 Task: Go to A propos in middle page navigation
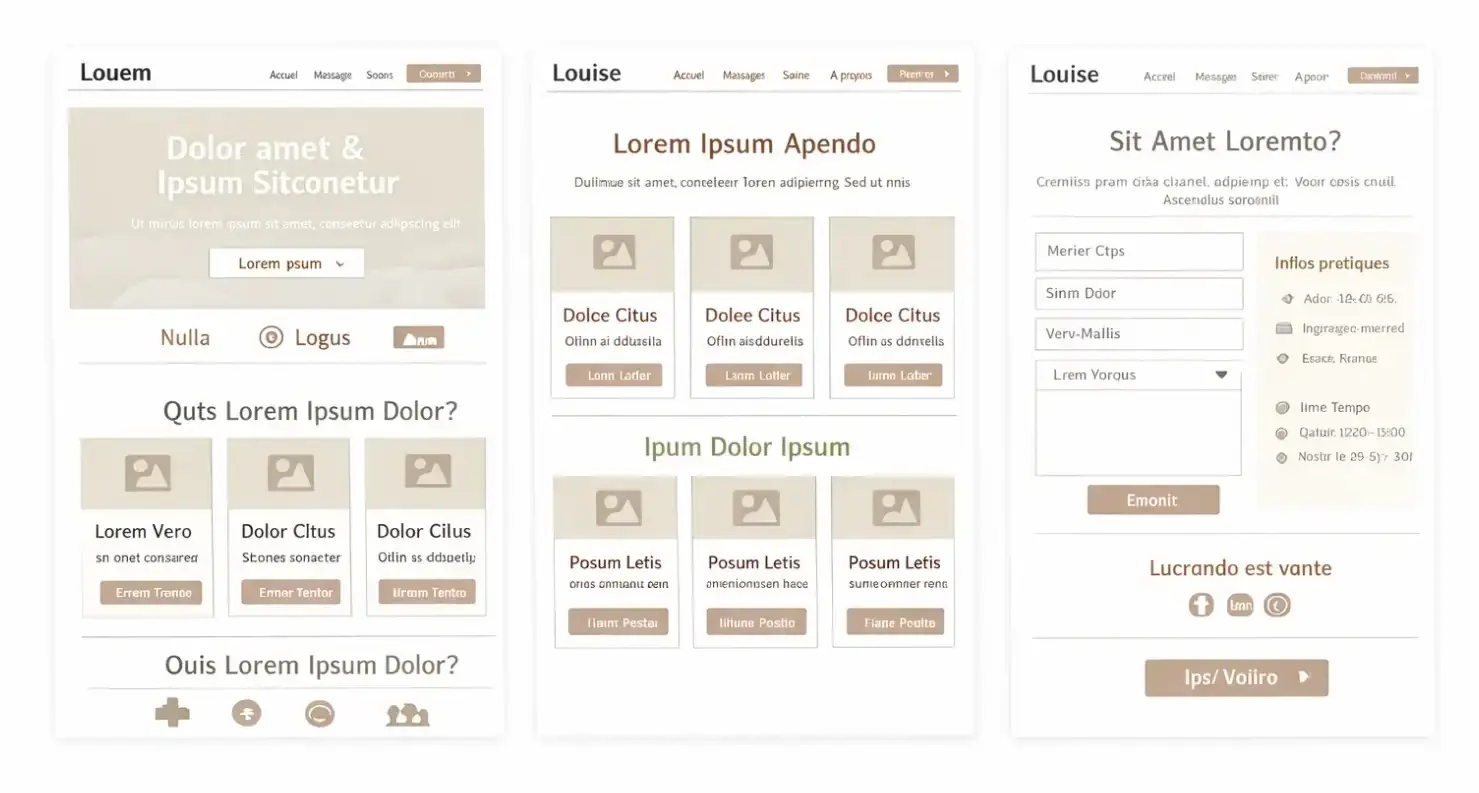(850, 76)
